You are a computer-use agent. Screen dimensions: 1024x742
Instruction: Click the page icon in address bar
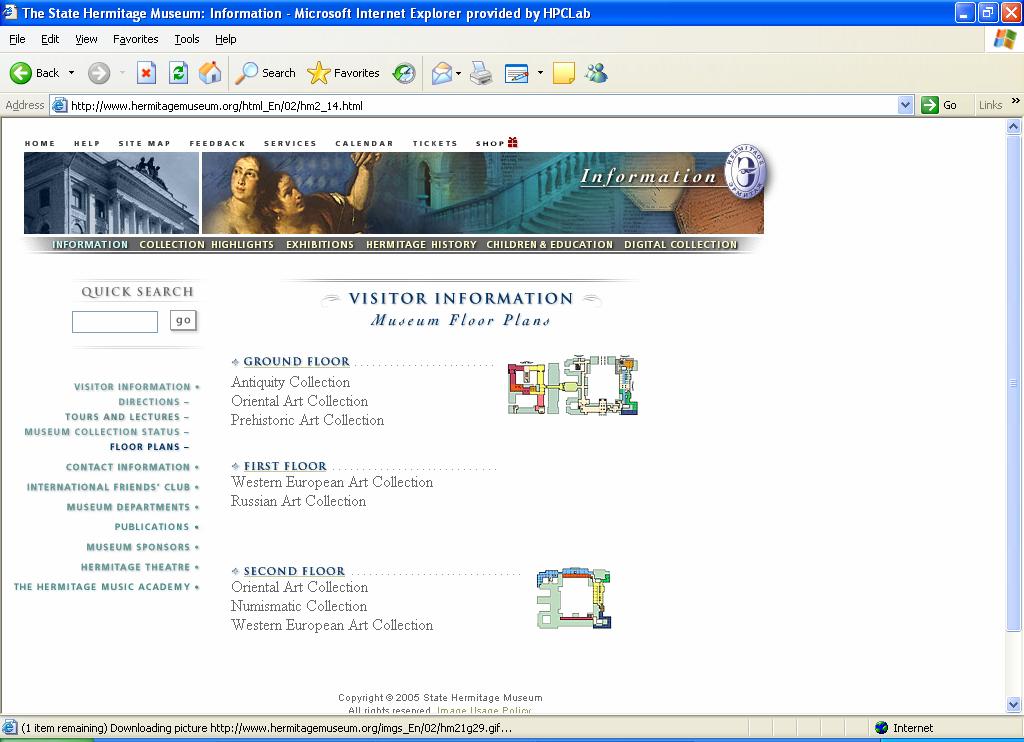[x=59, y=105]
